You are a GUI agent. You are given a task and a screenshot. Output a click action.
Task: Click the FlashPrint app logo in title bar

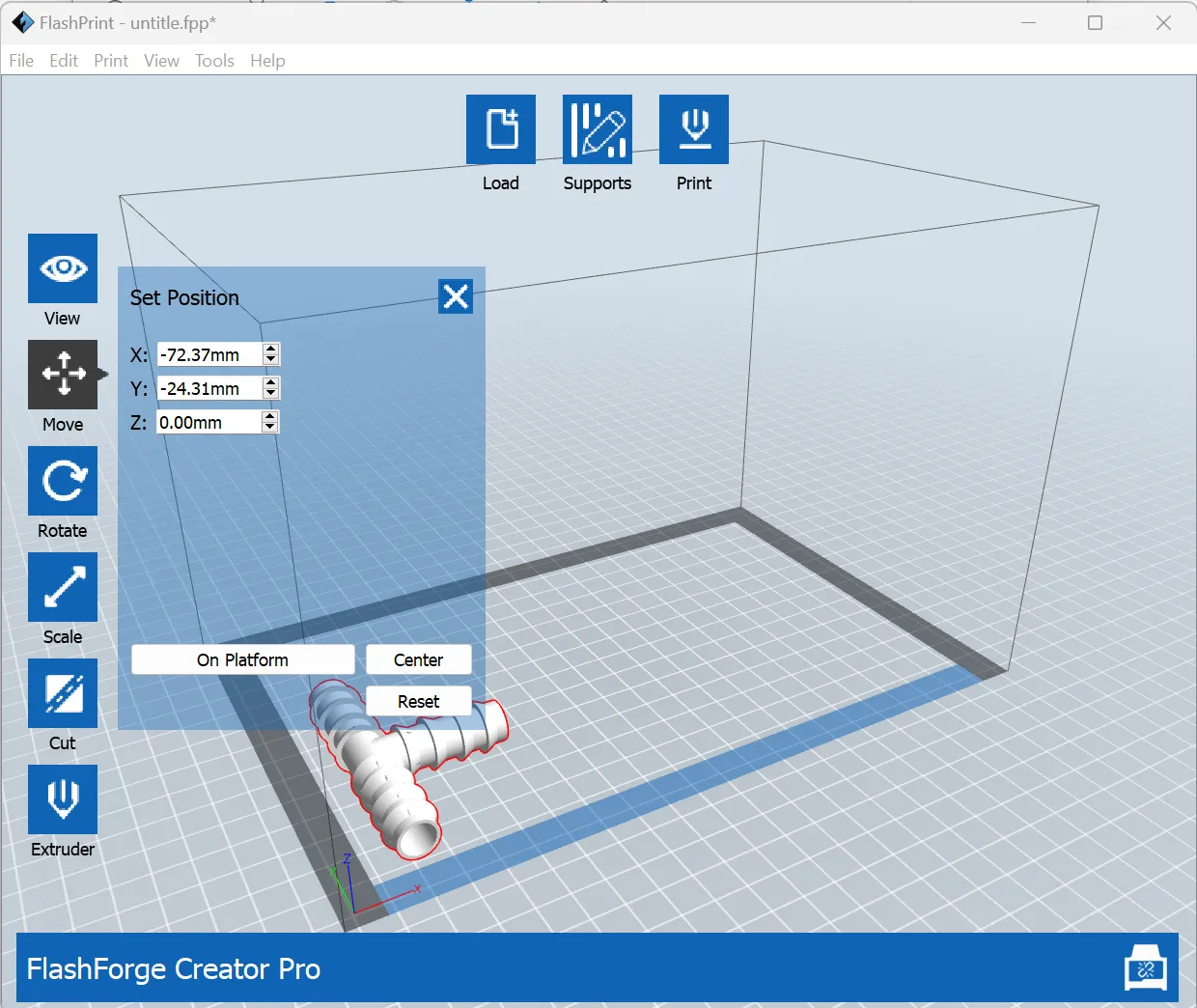[22, 22]
